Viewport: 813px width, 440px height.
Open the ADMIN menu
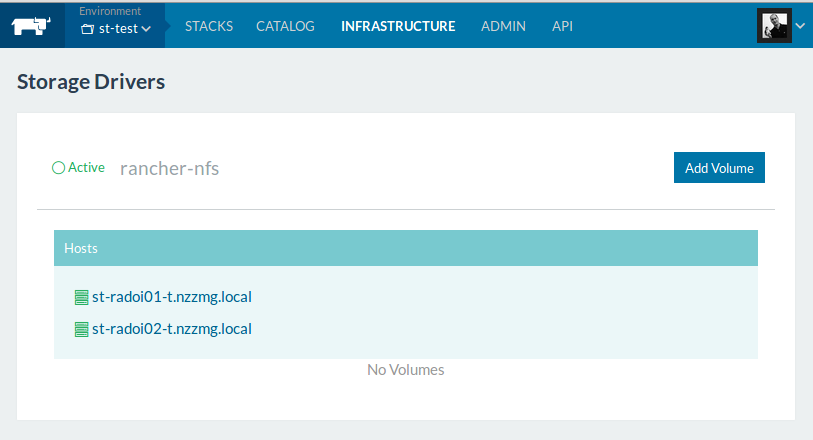click(503, 26)
